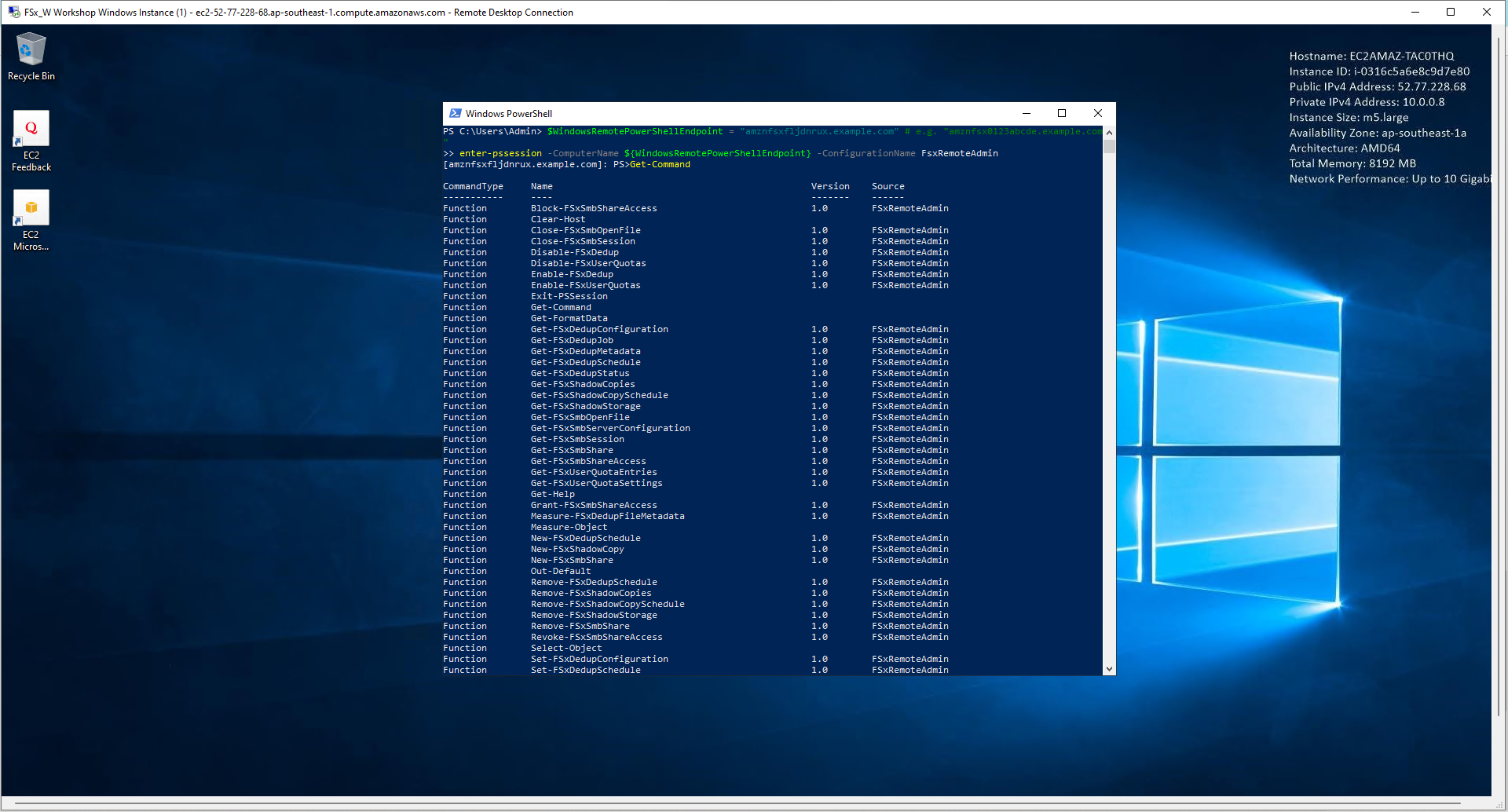Click Get-FSxSmbOpenFile entry
Image resolution: width=1508 pixels, height=812 pixels.
[x=580, y=417]
